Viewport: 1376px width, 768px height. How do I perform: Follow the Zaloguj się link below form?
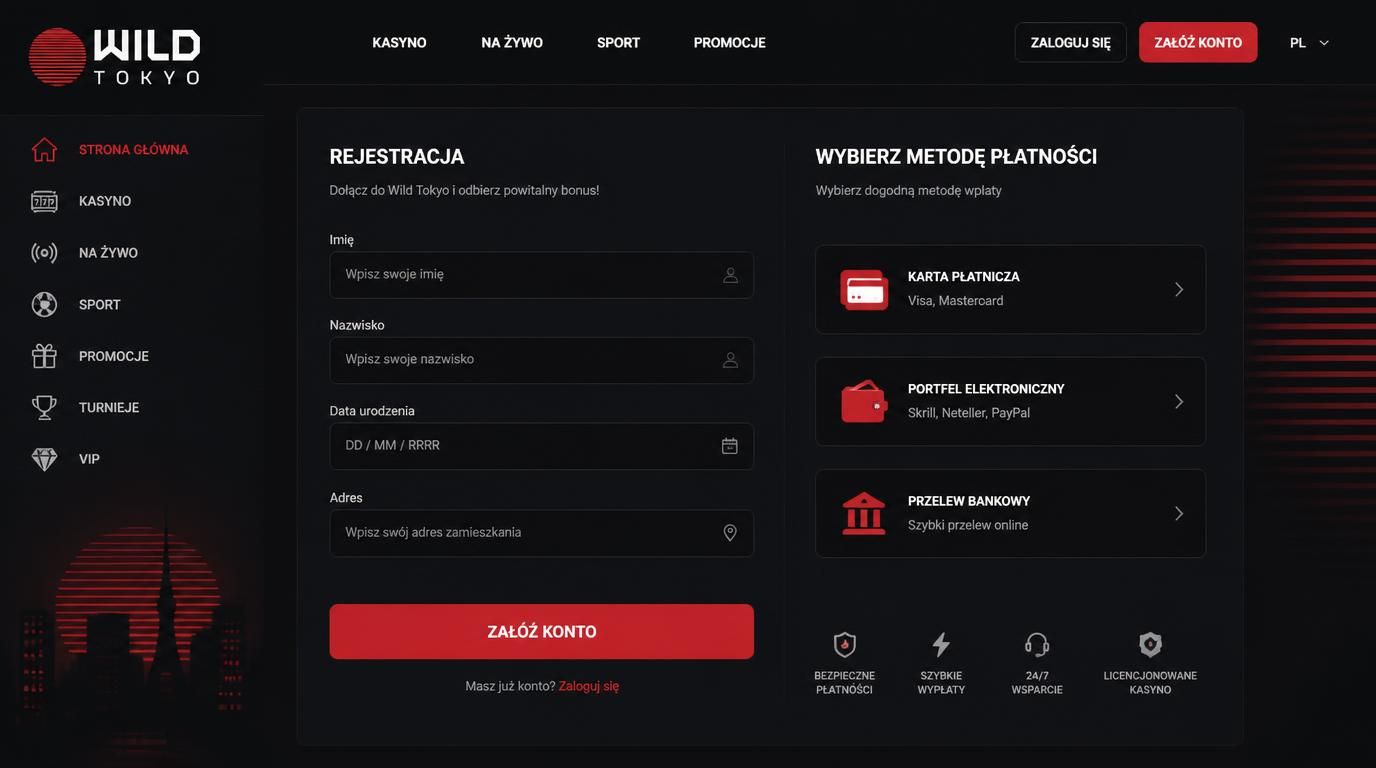click(x=589, y=686)
